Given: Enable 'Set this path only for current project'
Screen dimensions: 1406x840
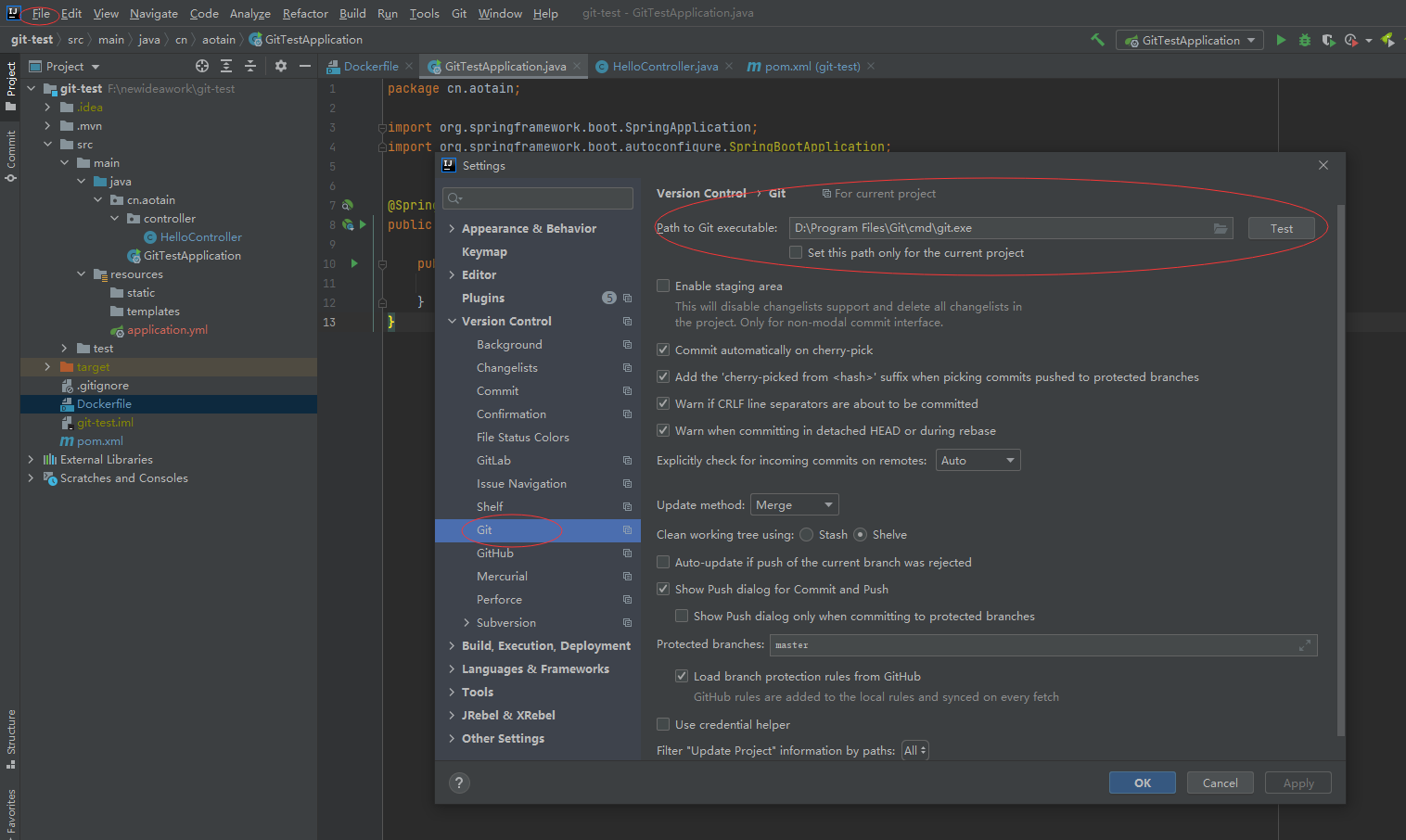Looking at the screenshot, I should pyautogui.click(x=796, y=252).
